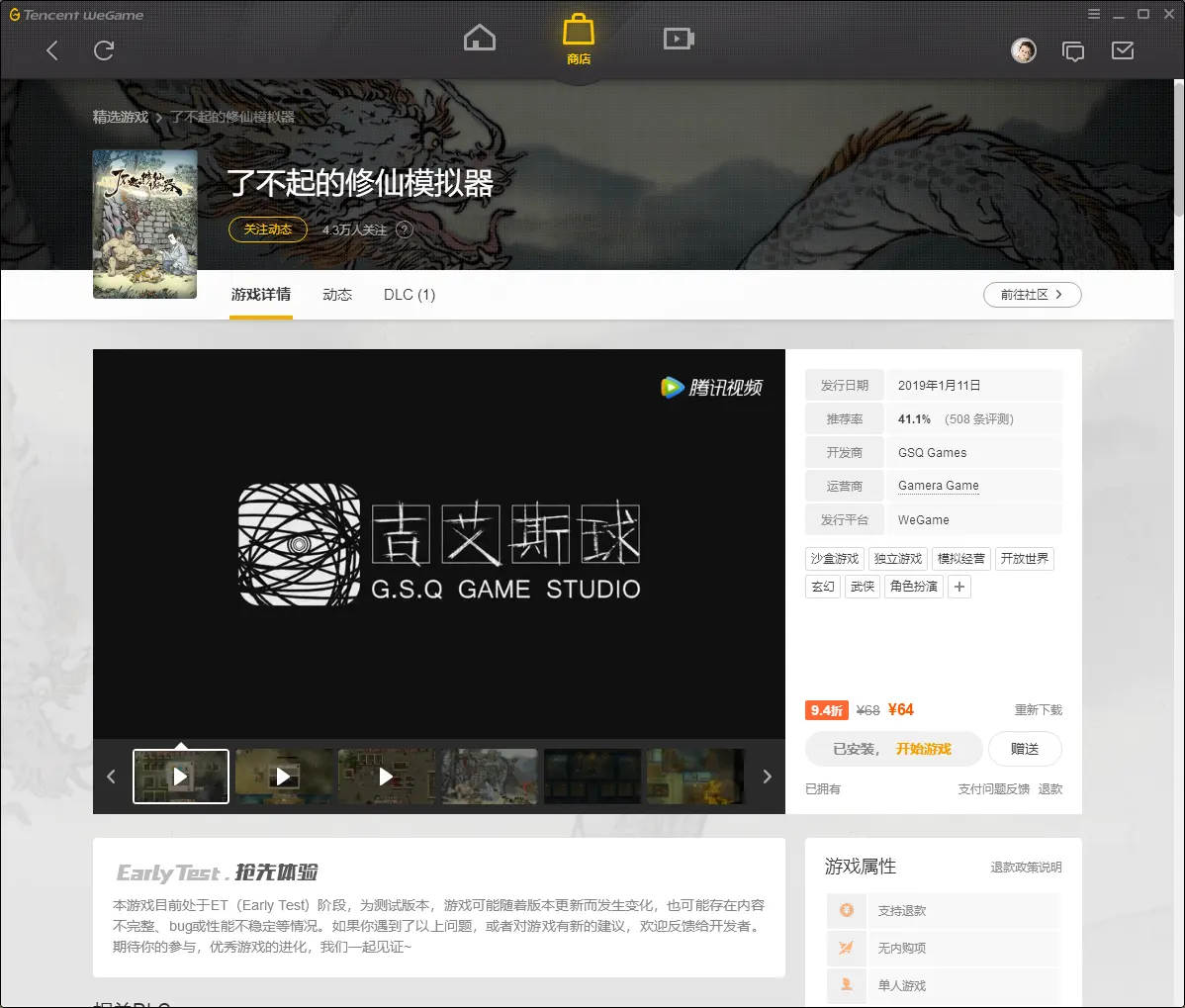Open Gamera Game publisher link

pos(939,486)
